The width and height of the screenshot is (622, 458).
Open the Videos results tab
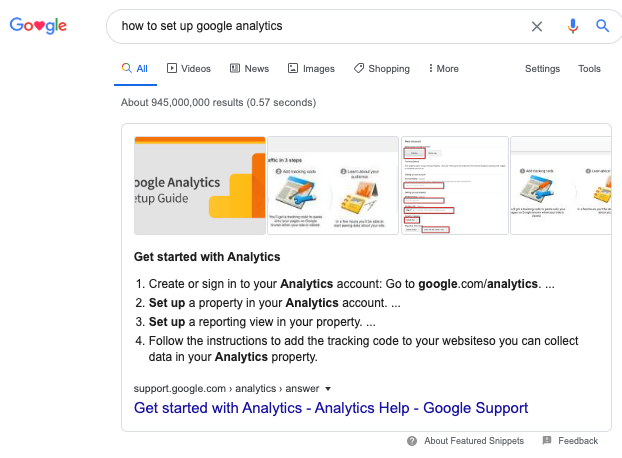point(189,69)
